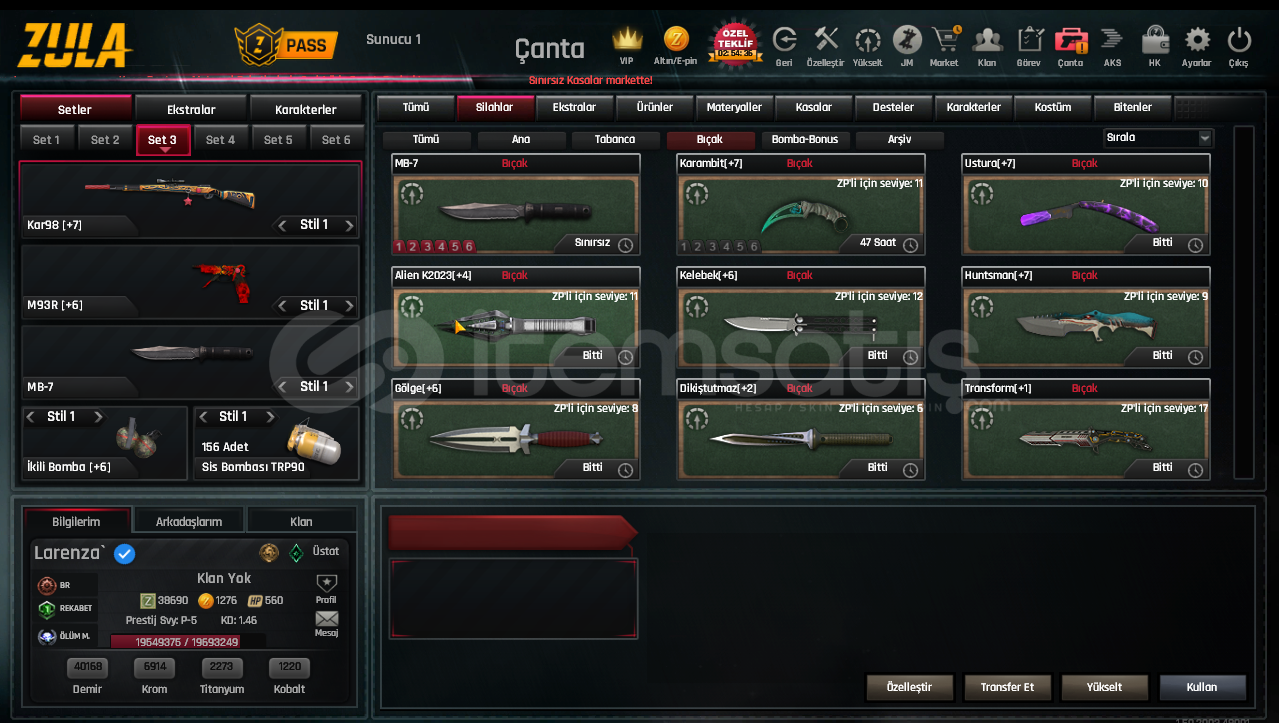Select the Alien K2023[+4] knife card
This screenshot has height=723, width=1279.
(516, 317)
